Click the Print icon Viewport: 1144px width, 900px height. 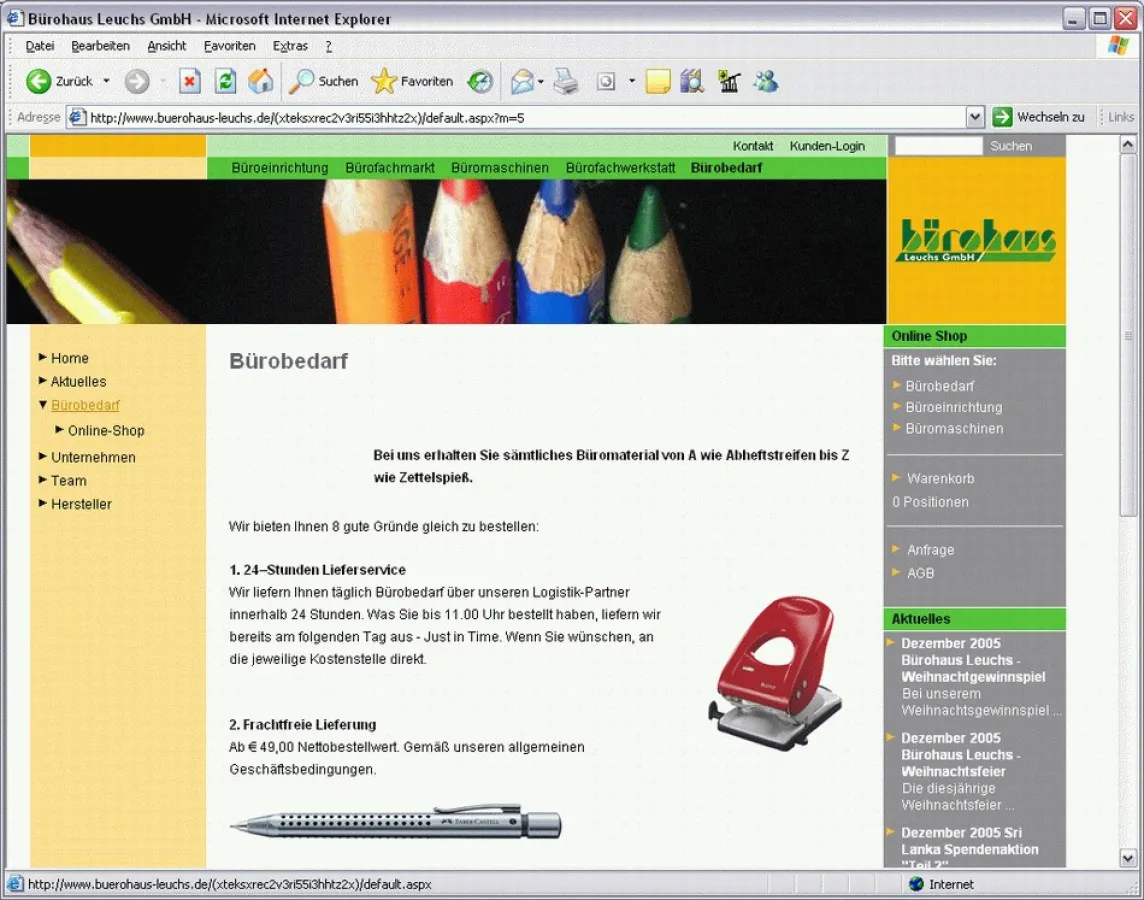click(563, 81)
